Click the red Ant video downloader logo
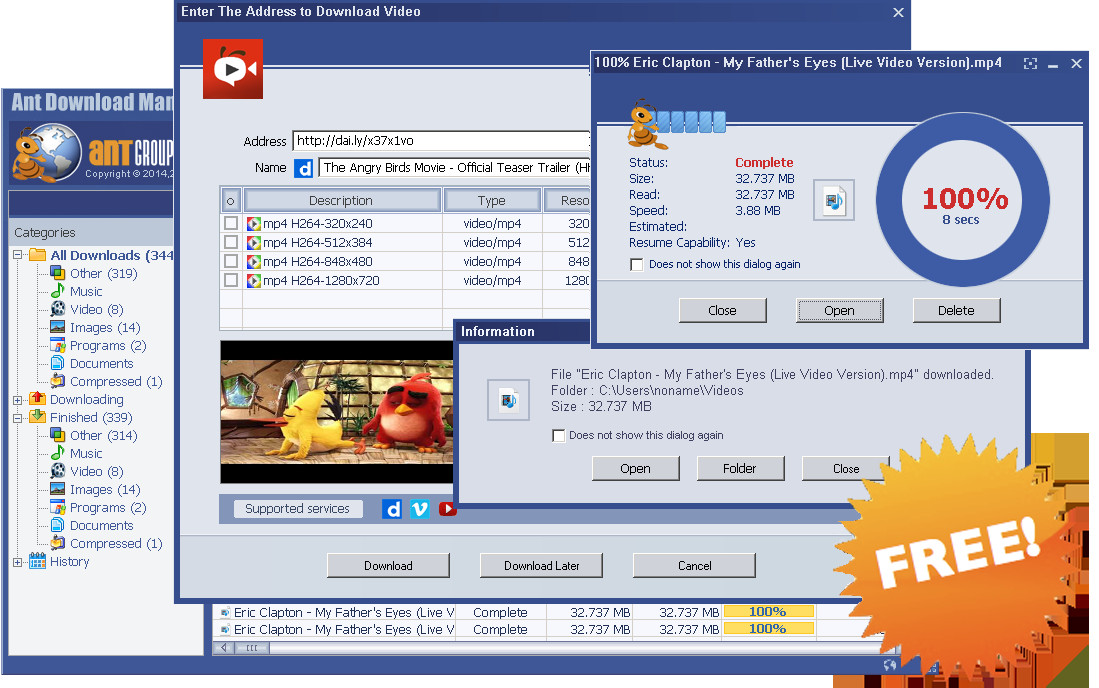The image size is (1099, 688). tap(233, 69)
